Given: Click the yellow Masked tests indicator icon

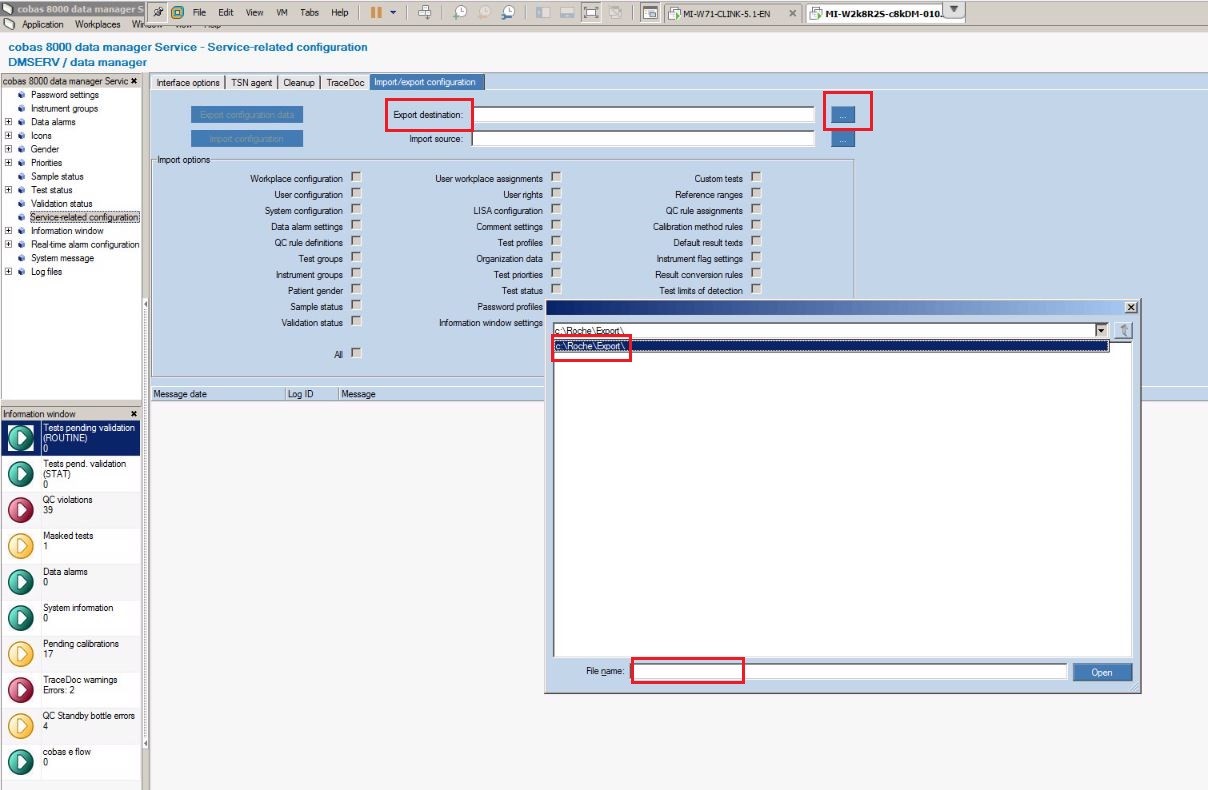Looking at the screenshot, I should pos(21,546).
